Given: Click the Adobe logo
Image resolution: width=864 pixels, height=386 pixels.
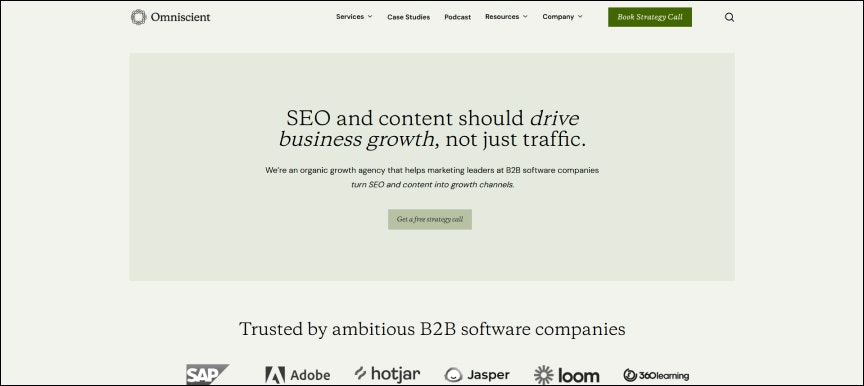Looking at the screenshot, I should click(x=298, y=375).
